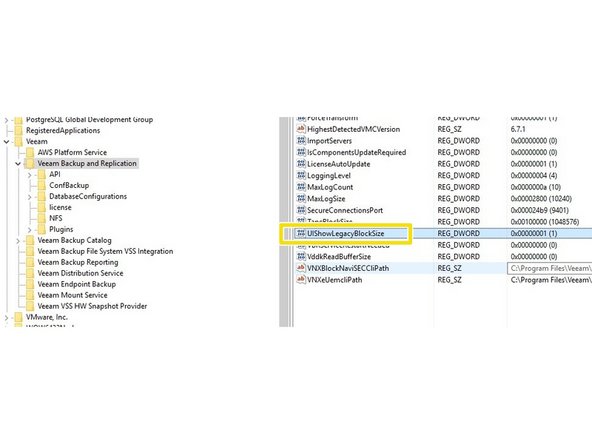The width and height of the screenshot is (592, 444).
Task: Click REG_DWORD type of UIShowLegacyBlockSize row
Action: tap(458, 233)
